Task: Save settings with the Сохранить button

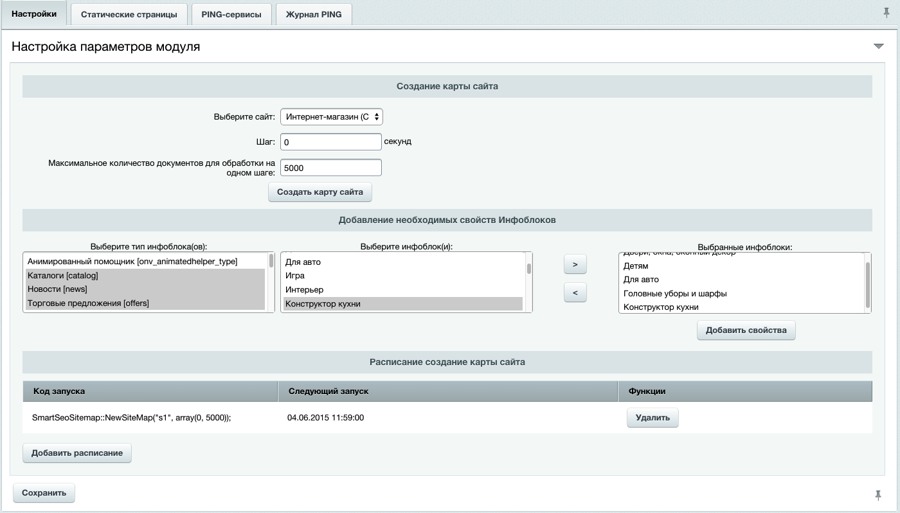Action: [44, 493]
